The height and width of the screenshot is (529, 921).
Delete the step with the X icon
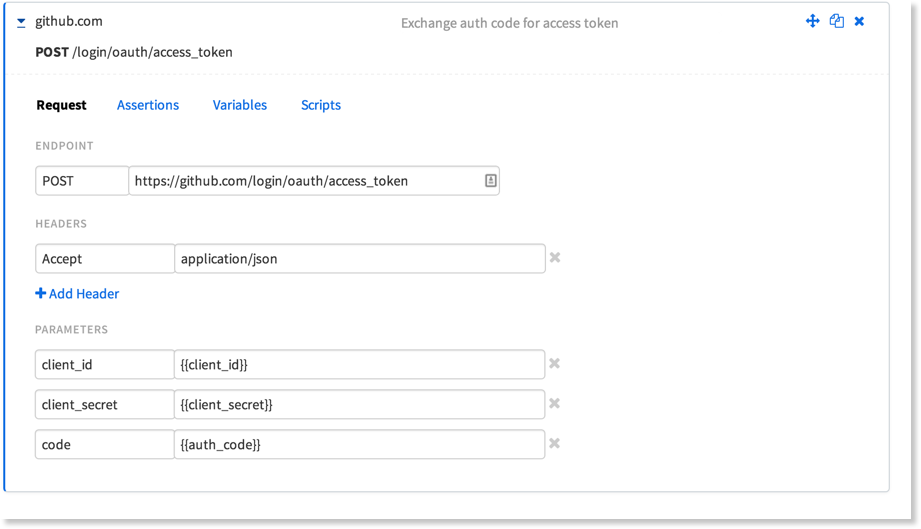pyautogui.click(x=859, y=21)
